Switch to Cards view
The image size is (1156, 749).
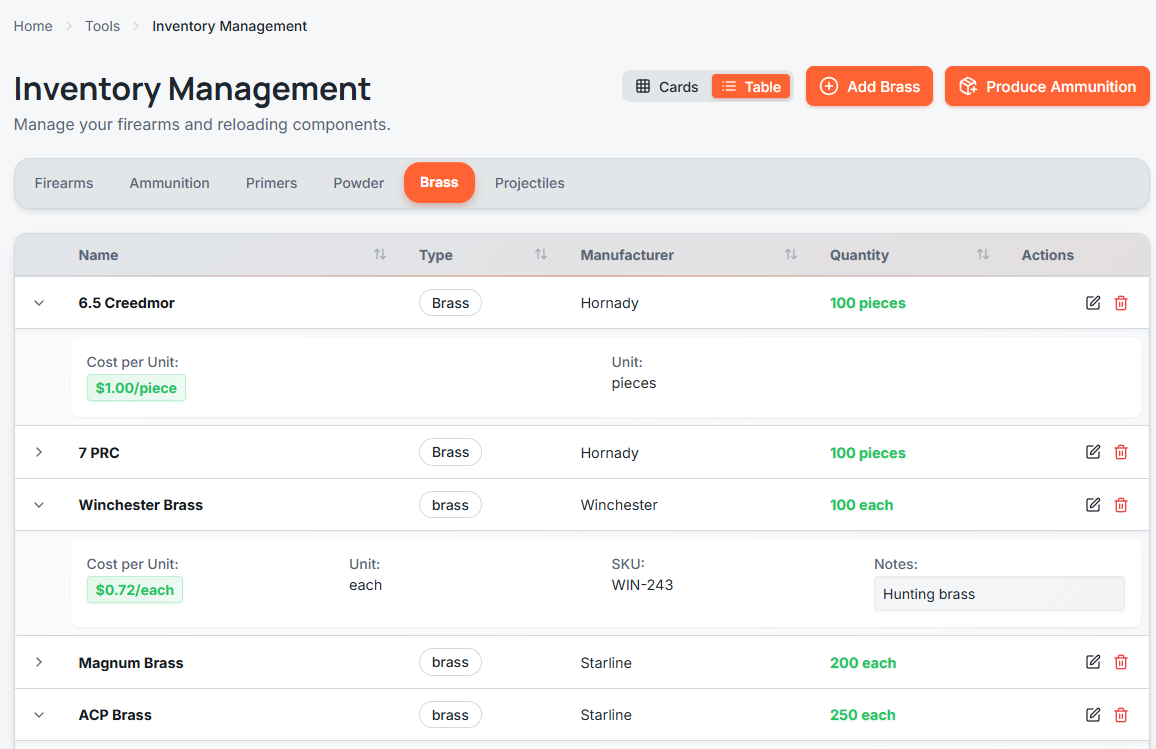(x=667, y=87)
